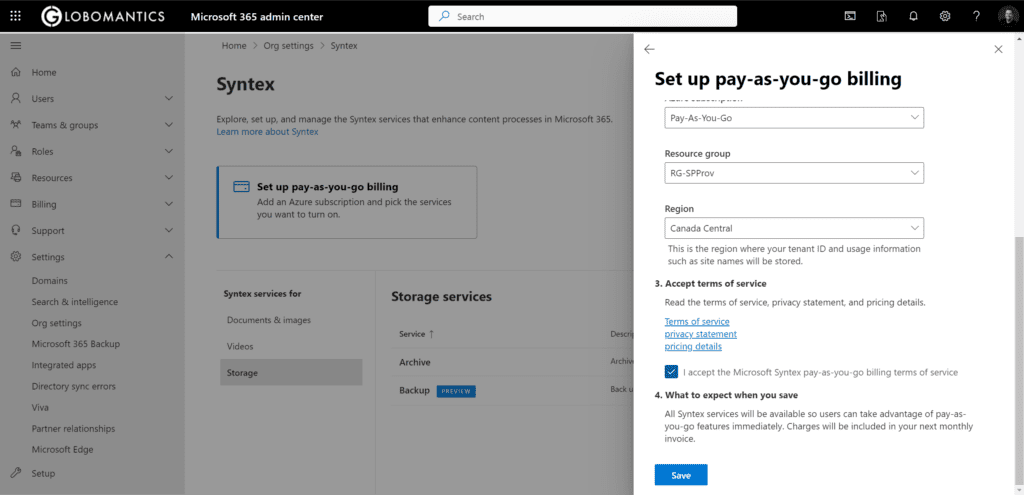Click the Resources icon in sidebar
Image resolution: width=1024 pixels, height=495 pixels.
click(x=16, y=178)
